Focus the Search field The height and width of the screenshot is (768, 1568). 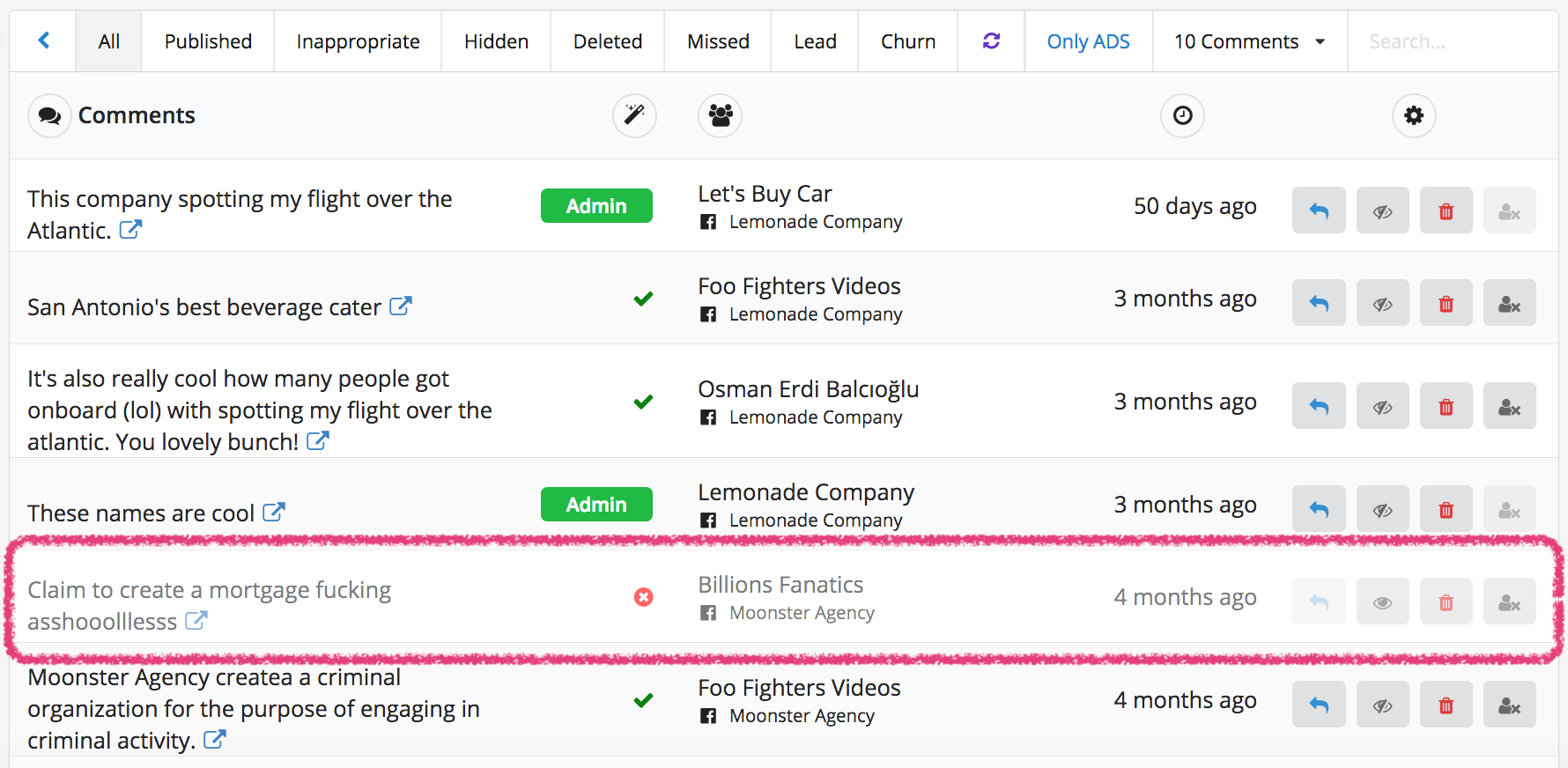[1453, 41]
